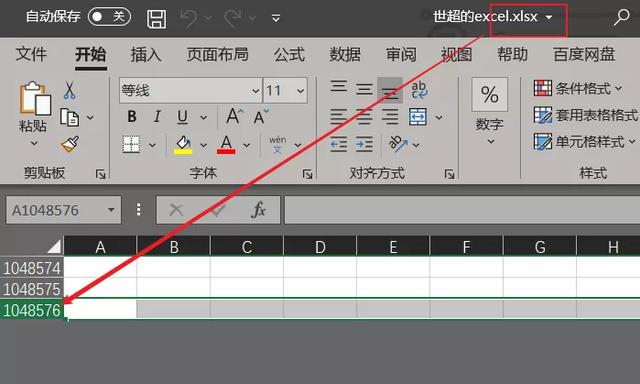Open the 等线 font name dropdown
640x384 pixels.
point(256,91)
